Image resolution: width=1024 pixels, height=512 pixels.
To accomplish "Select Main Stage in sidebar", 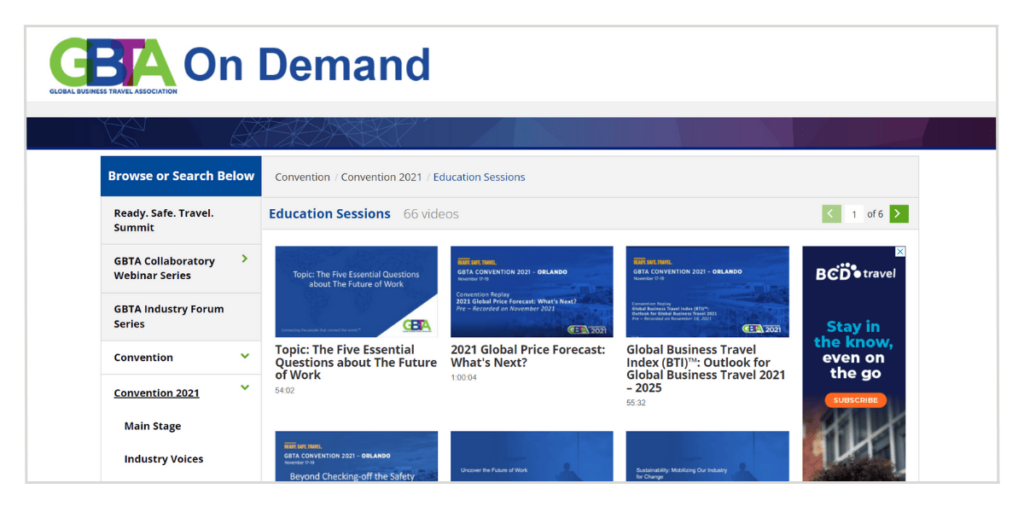I will (x=152, y=426).
